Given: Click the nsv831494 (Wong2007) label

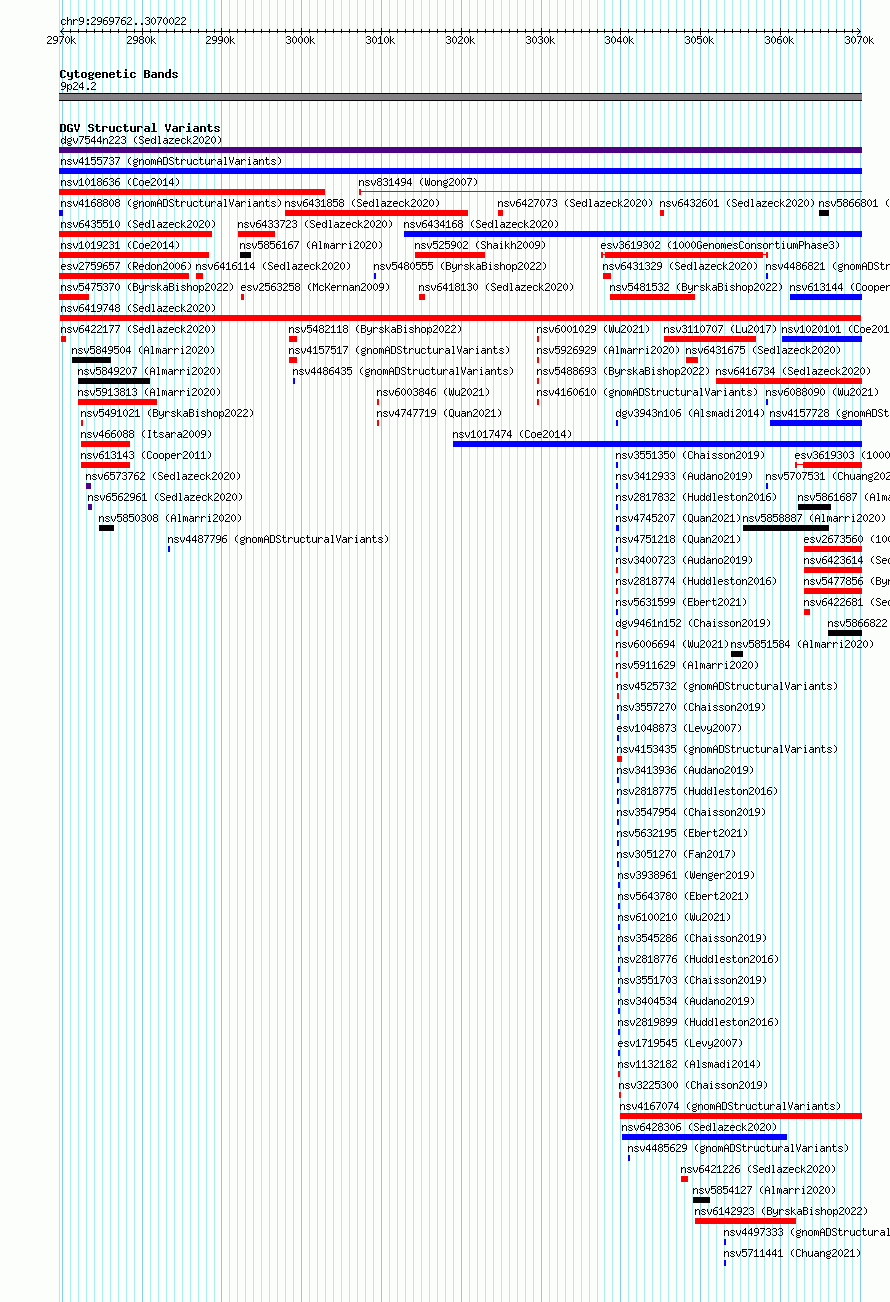Looking at the screenshot, I should pos(419,182).
